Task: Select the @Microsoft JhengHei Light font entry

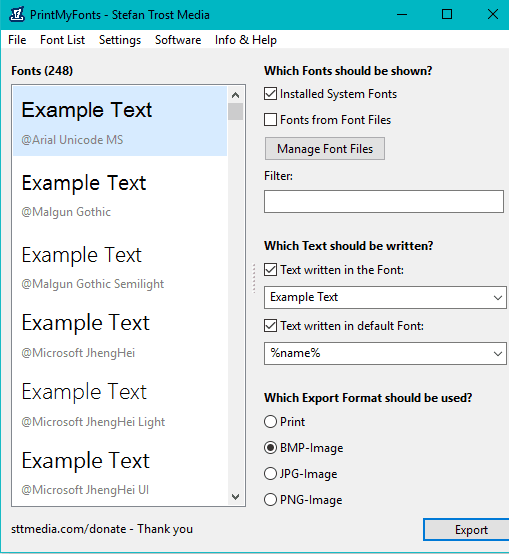Action: pos(120,402)
